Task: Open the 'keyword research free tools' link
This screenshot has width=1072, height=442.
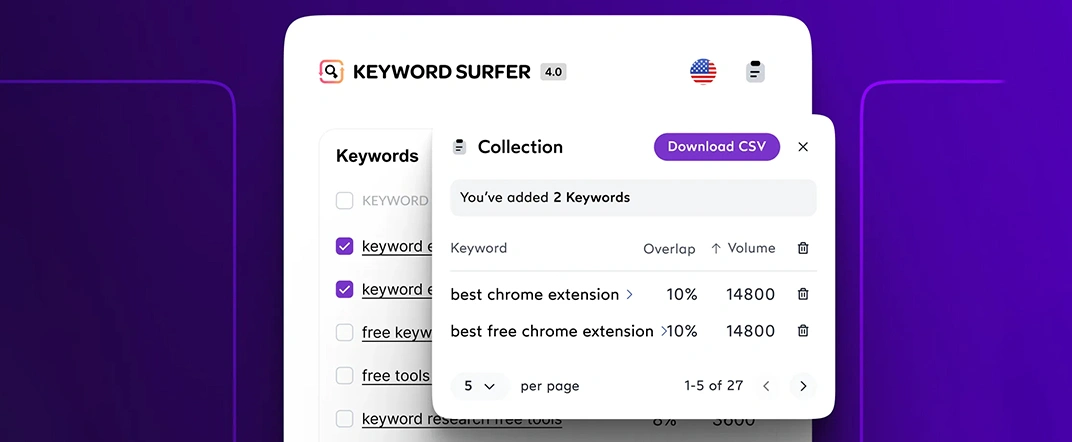Action: 462,419
